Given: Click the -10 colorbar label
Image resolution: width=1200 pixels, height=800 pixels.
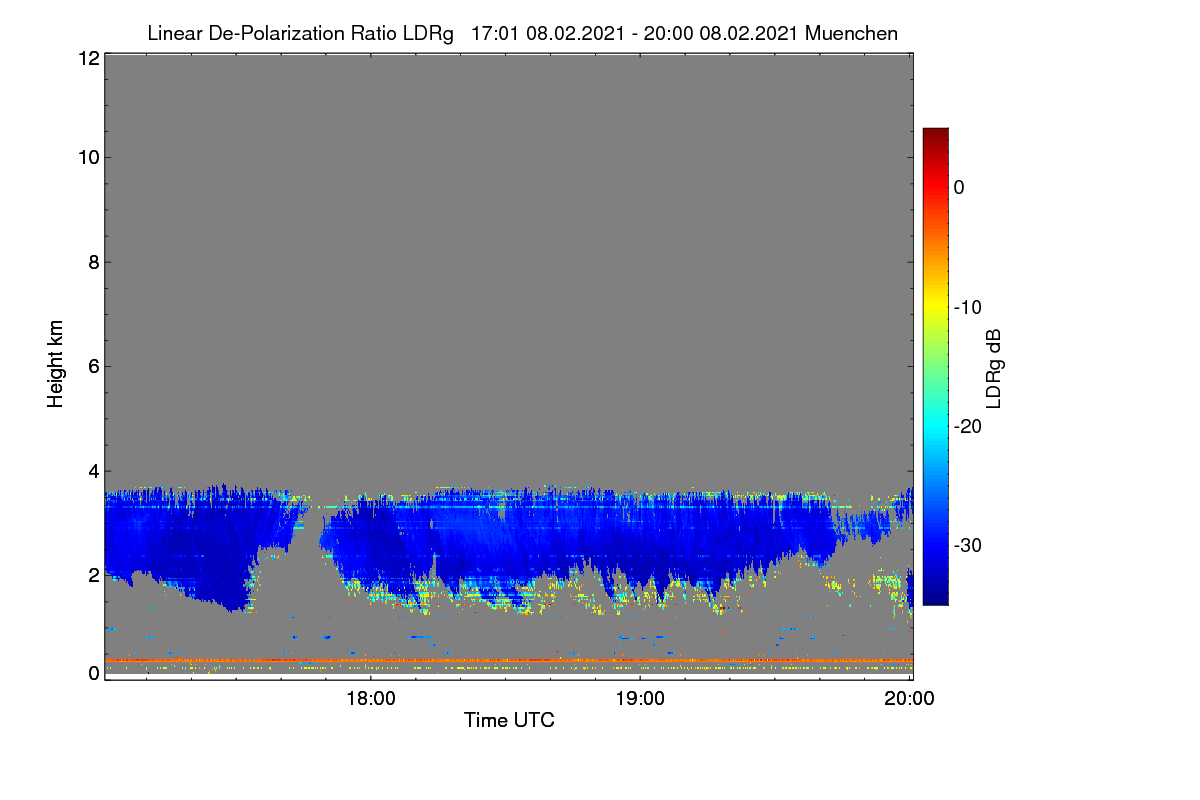Looking at the screenshot, I should (968, 307).
